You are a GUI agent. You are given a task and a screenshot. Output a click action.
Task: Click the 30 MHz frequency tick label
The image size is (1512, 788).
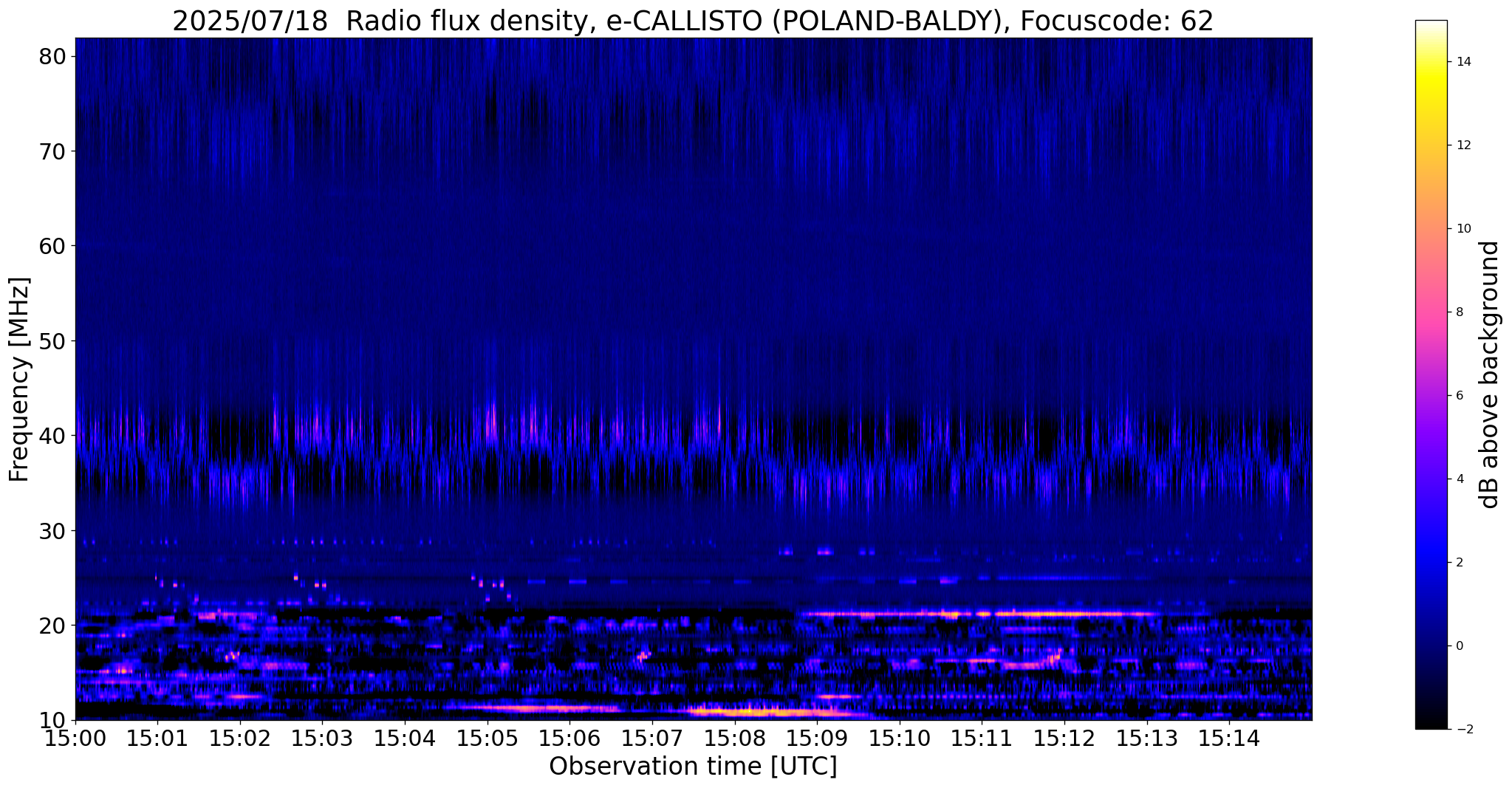coord(52,530)
